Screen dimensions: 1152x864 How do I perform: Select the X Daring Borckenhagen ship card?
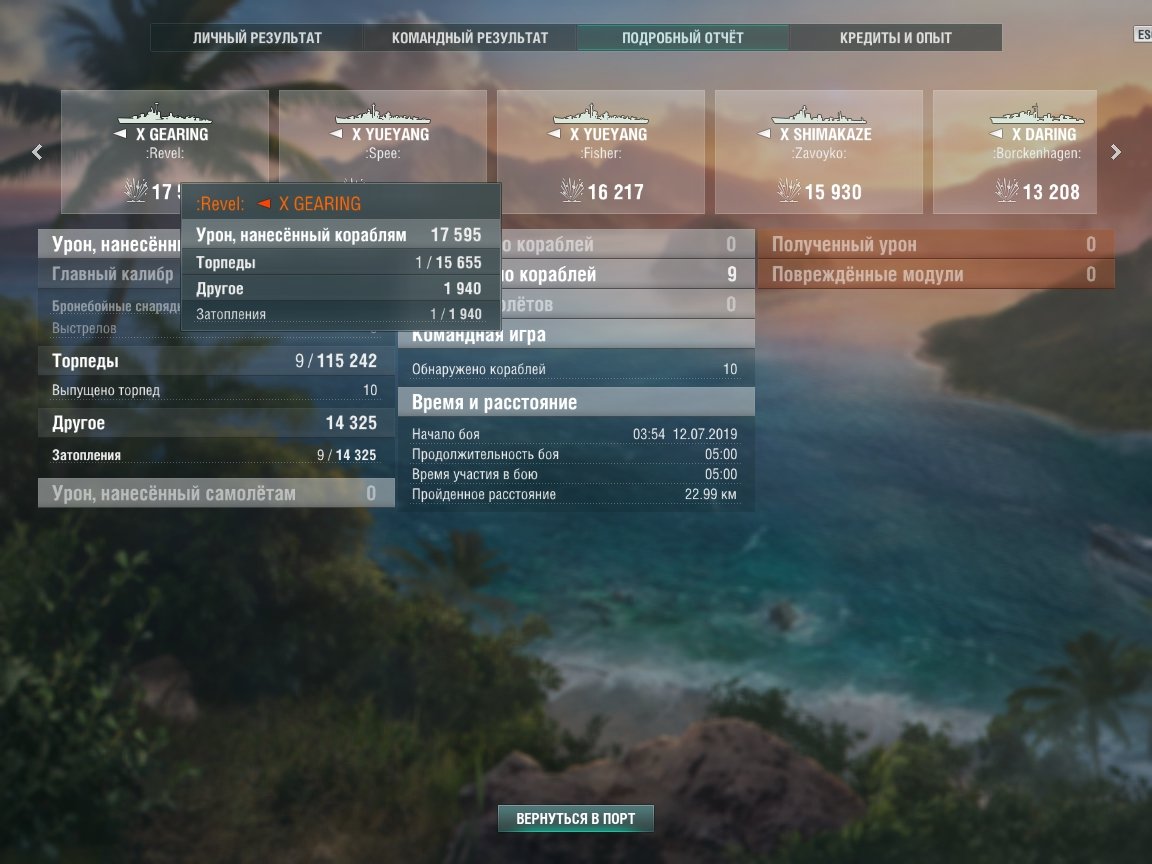click(x=1015, y=152)
